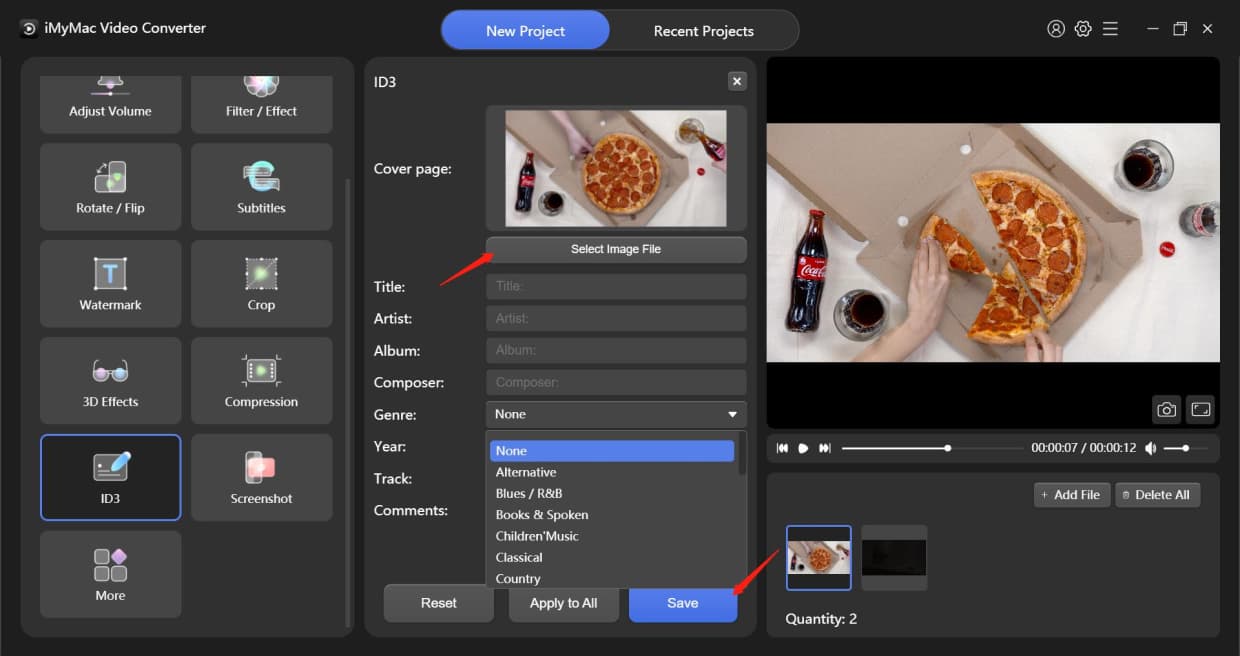The width and height of the screenshot is (1240, 656).
Task: Open the Compression tool
Action: point(261,381)
